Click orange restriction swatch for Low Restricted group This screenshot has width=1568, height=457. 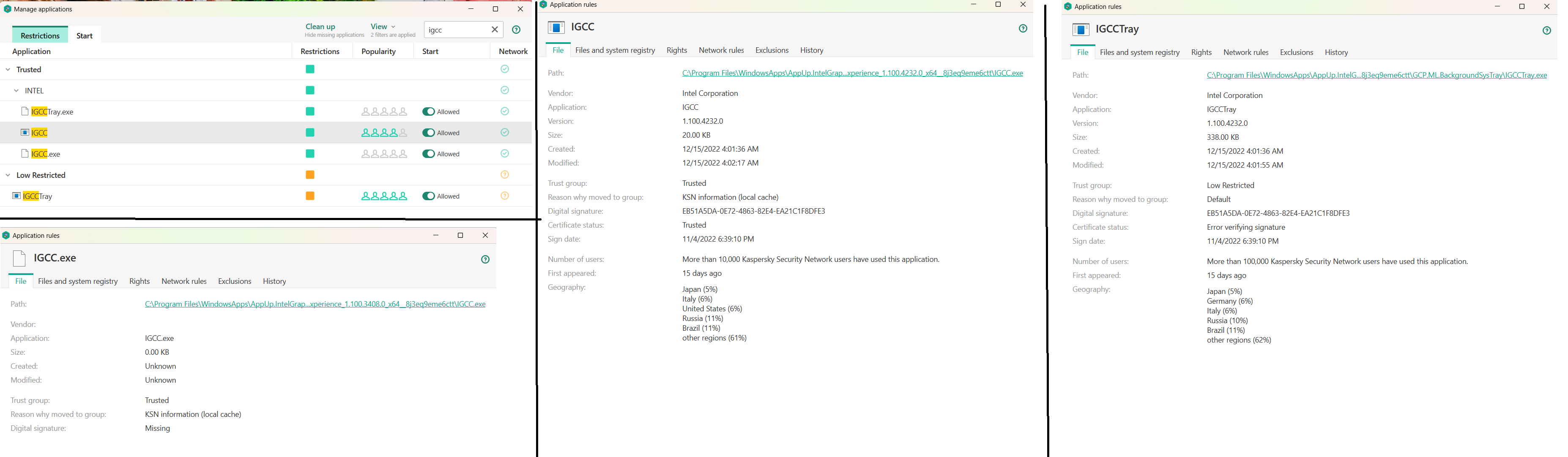[310, 175]
